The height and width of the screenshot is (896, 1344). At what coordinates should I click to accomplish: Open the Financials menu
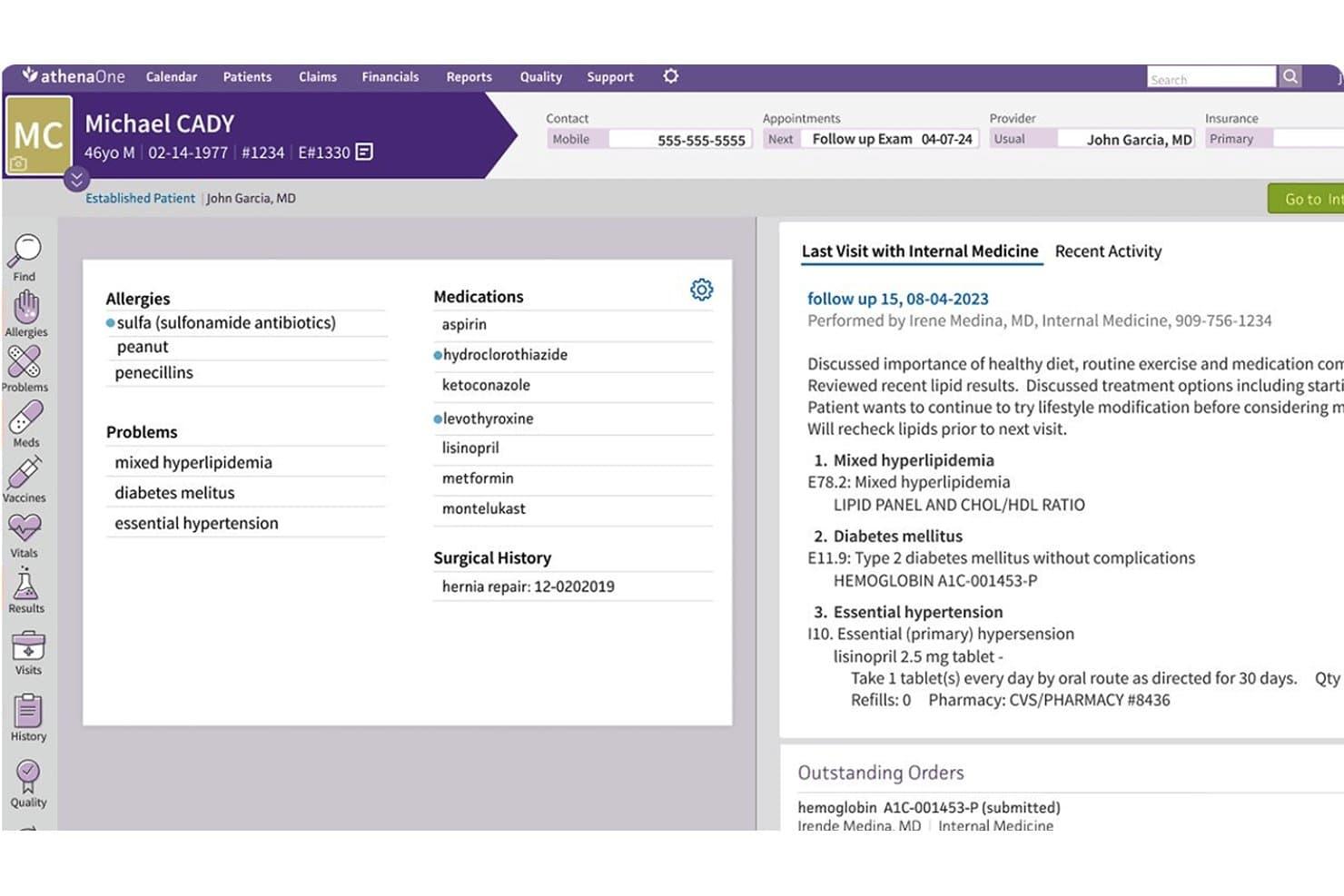point(390,77)
